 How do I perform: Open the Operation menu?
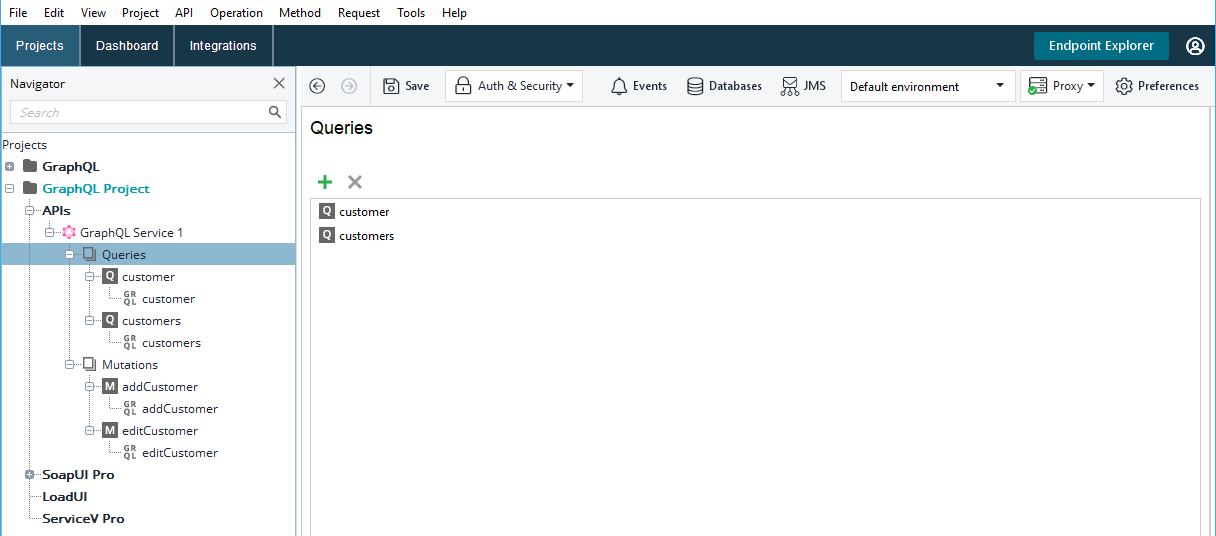pos(236,13)
